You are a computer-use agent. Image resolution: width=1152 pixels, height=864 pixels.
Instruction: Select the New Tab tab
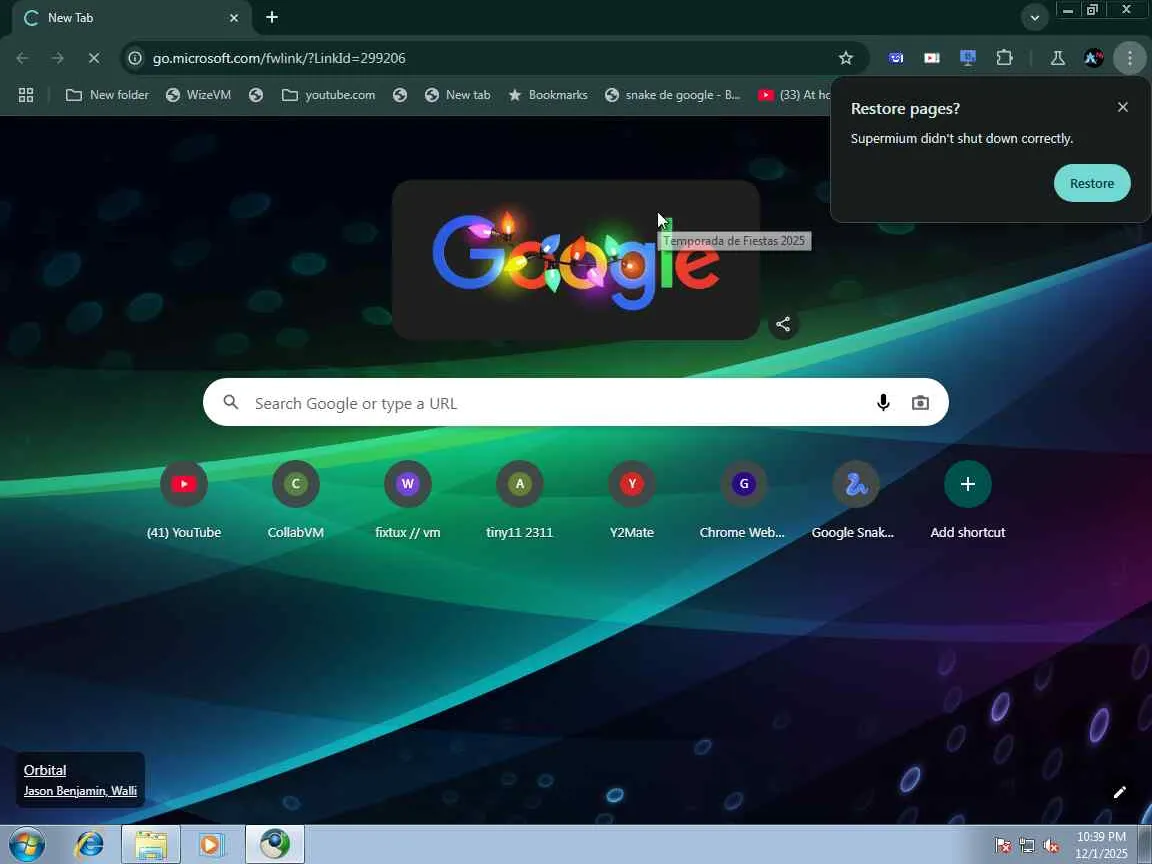[132, 18]
